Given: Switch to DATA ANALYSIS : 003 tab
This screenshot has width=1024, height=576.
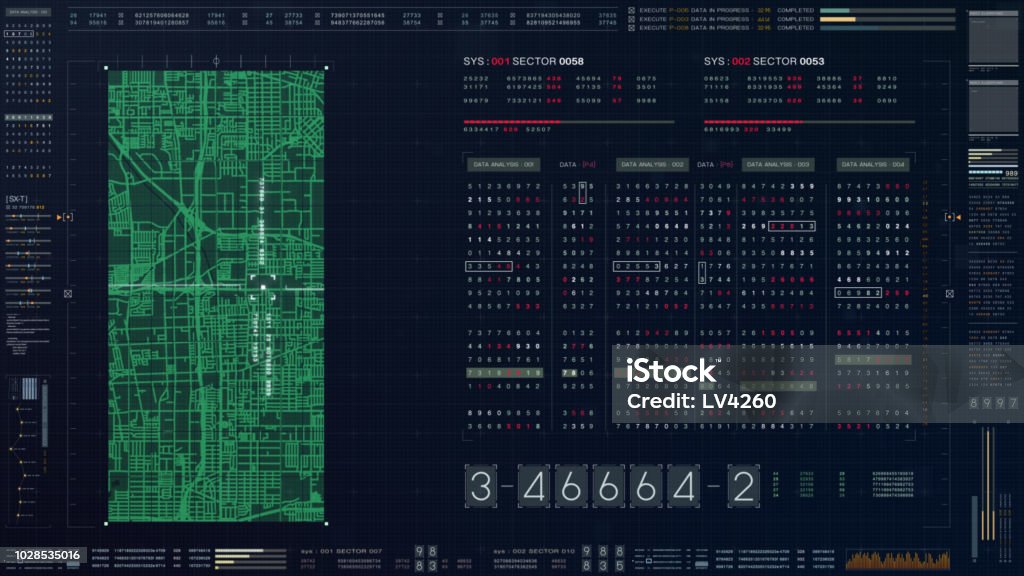Looking at the screenshot, I should tap(778, 165).
